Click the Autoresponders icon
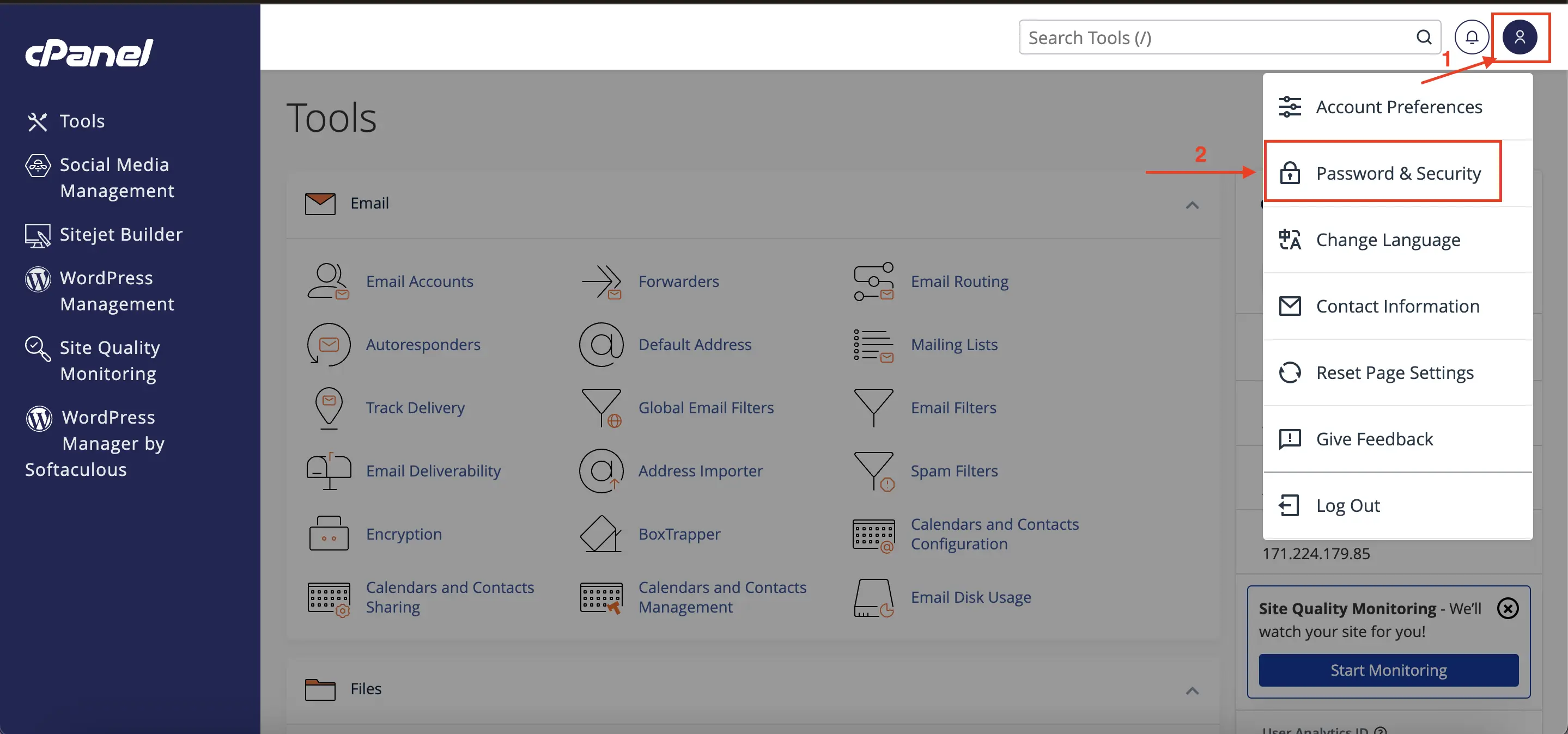The height and width of the screenshot is (734, 1568). point(329,344)
